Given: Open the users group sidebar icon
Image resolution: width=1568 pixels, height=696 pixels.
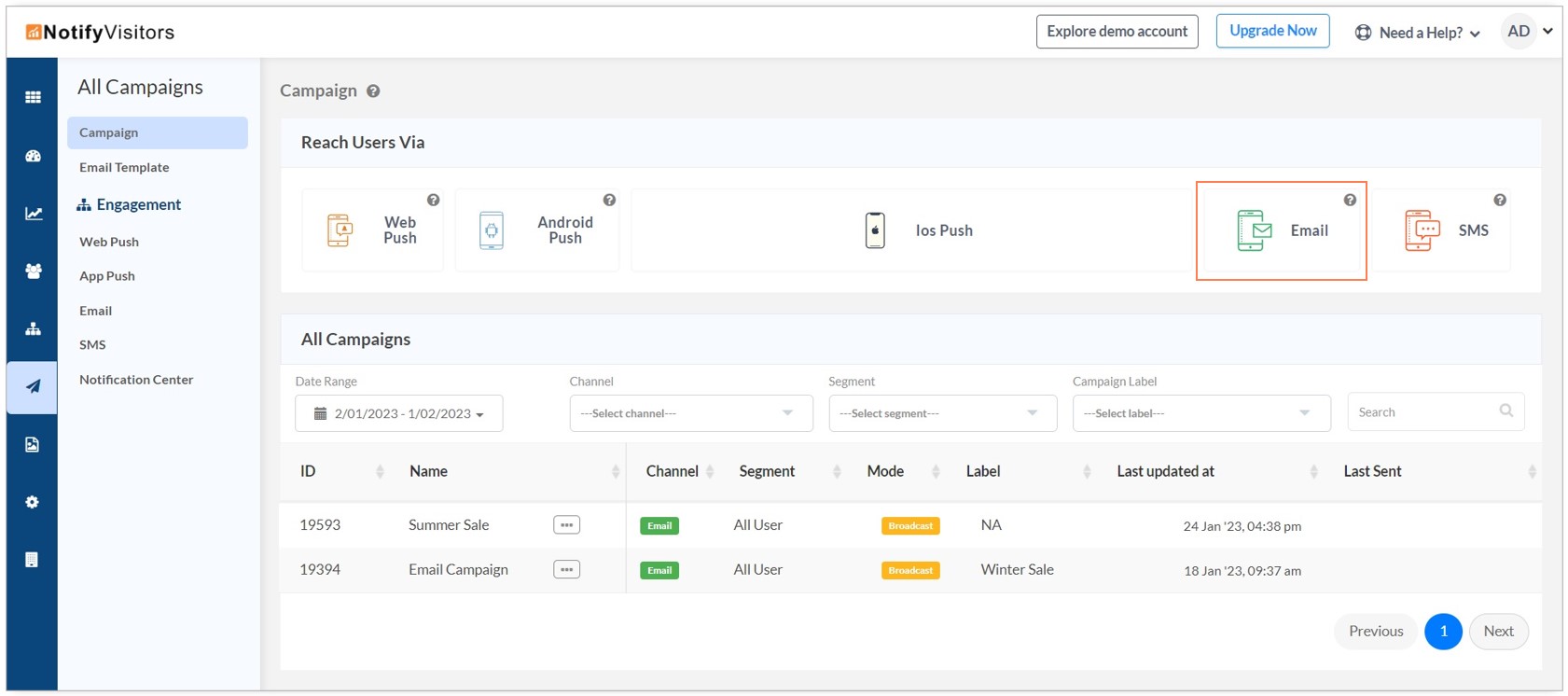Looking at the screenshot, I should [33, 271].
